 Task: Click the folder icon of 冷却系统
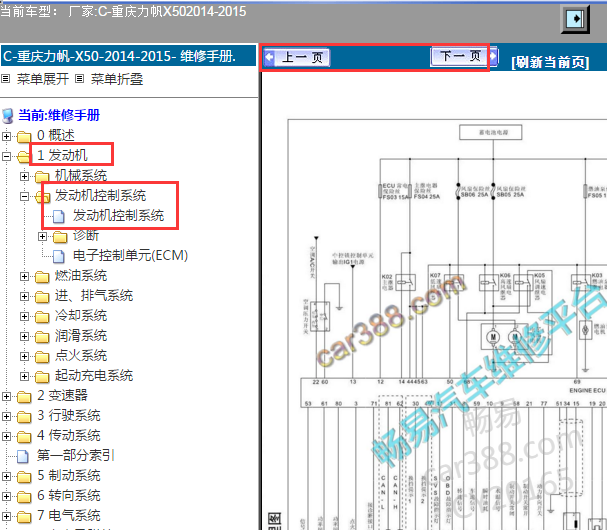42,317
